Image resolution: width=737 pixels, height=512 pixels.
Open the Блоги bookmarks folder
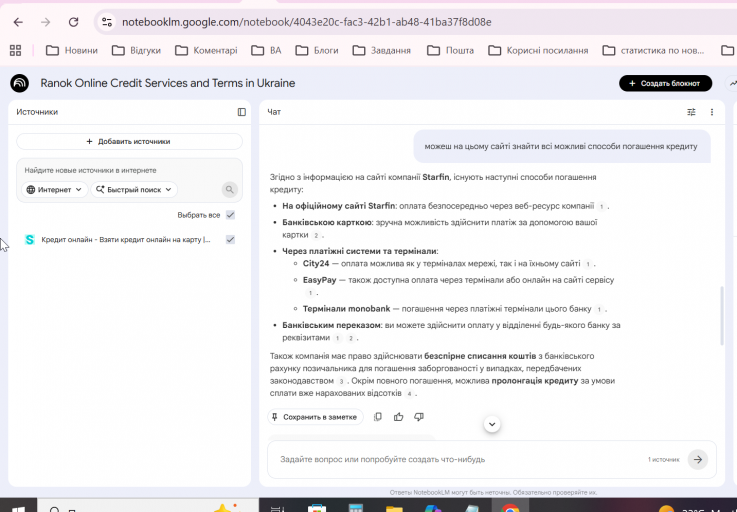(317, 50)
